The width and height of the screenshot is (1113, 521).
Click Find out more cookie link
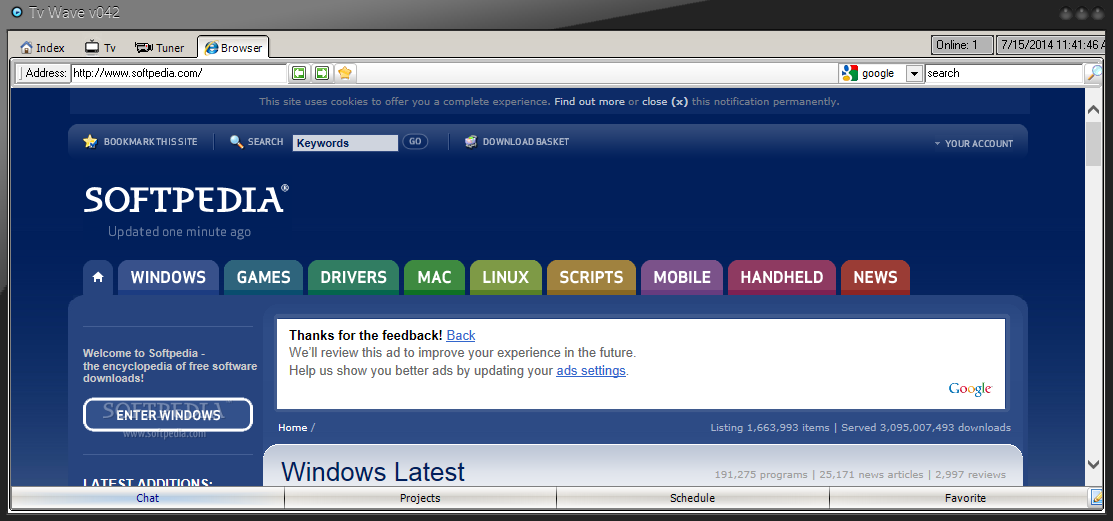point(590,102)
